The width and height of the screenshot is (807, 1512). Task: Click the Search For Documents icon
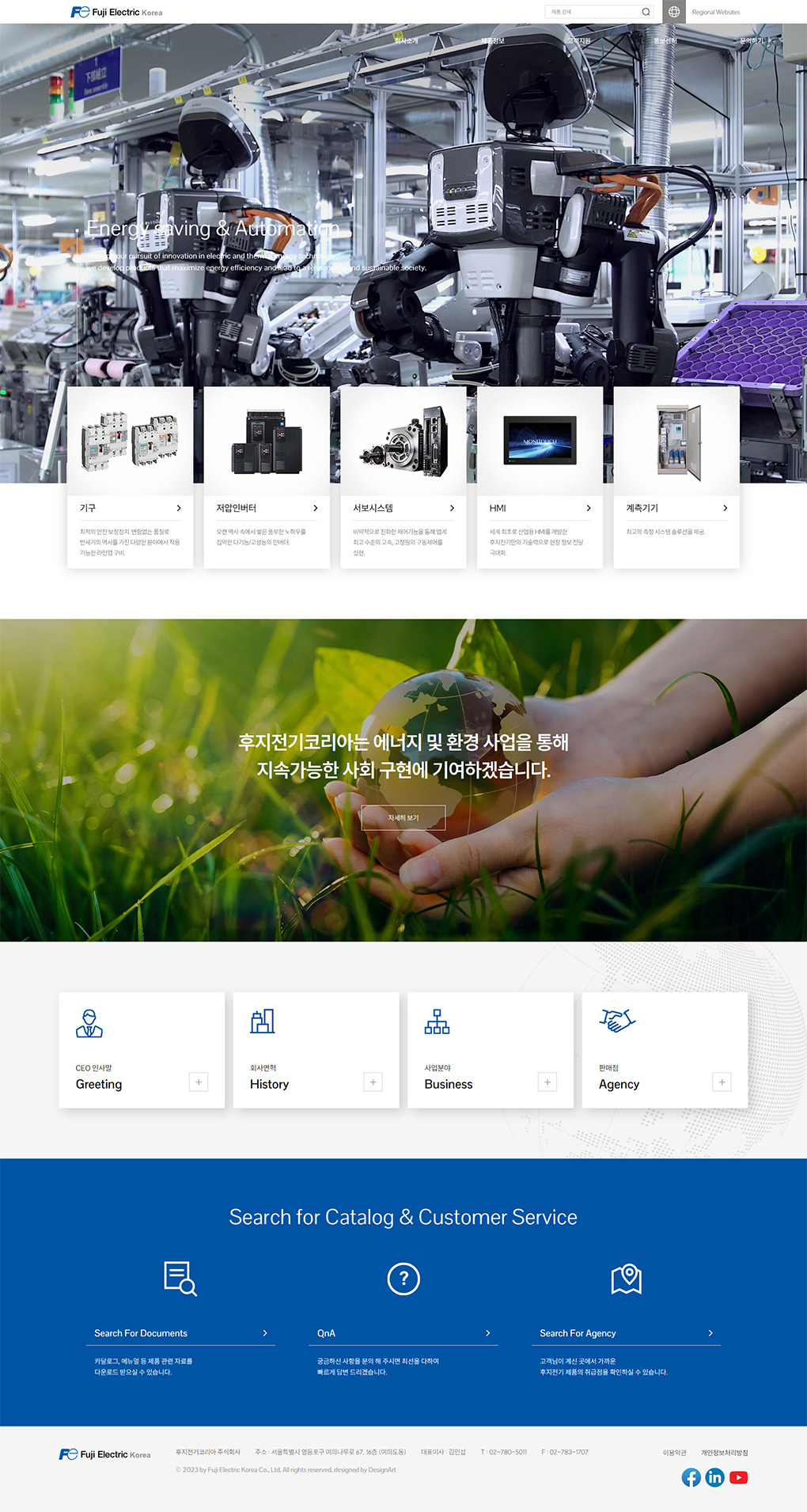(180, 1279)
